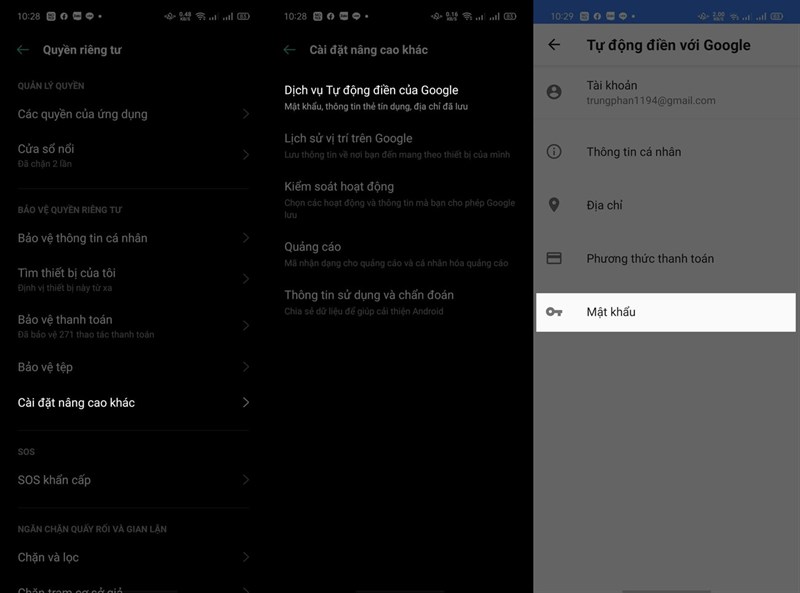800x593 pixels.
Task: Open Quảng cáo settings
Action: pos(400,254)
